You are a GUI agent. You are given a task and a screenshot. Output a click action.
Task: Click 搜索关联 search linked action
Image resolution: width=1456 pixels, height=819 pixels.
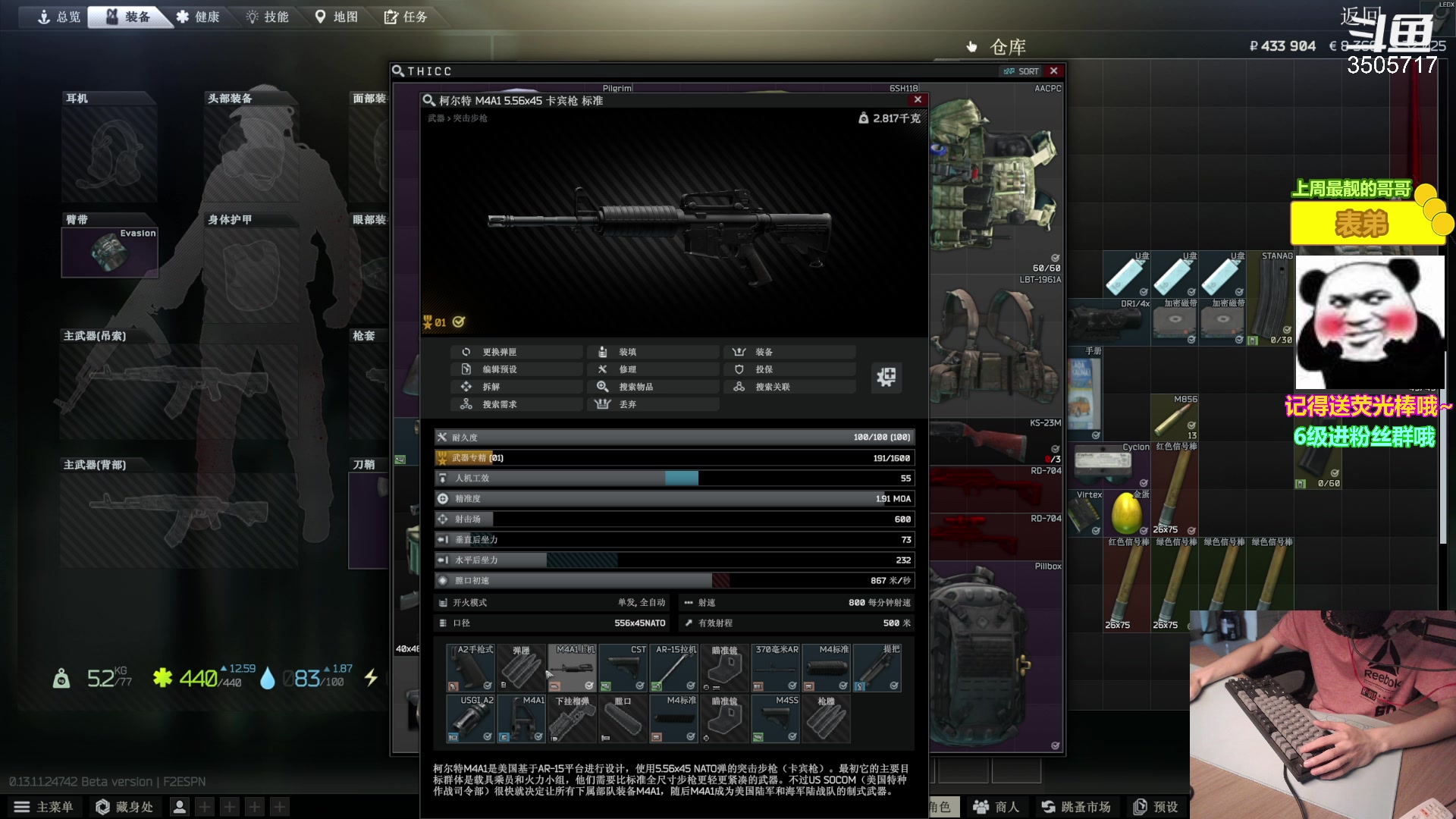point(789,387)
